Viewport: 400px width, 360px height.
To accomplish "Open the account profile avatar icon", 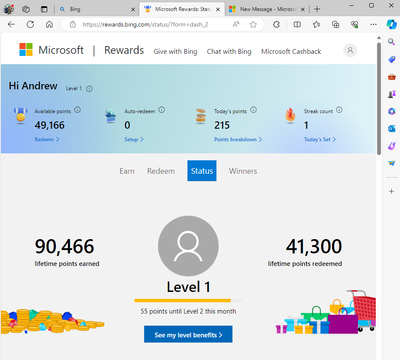I will pos(350,50).
